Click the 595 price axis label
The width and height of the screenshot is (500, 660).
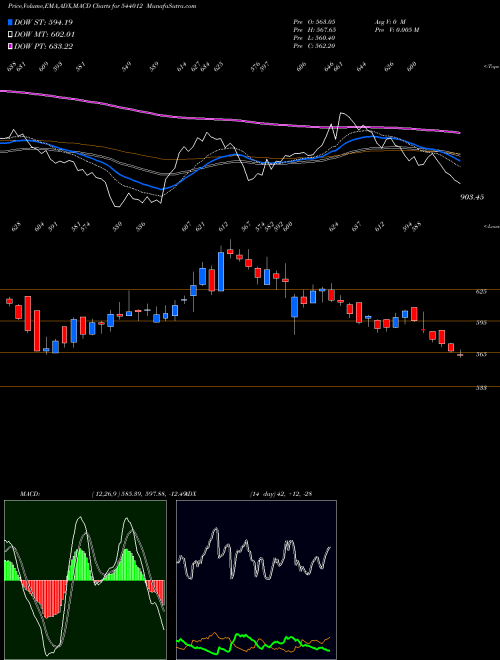pyautogui.click(x=481, y=323)
